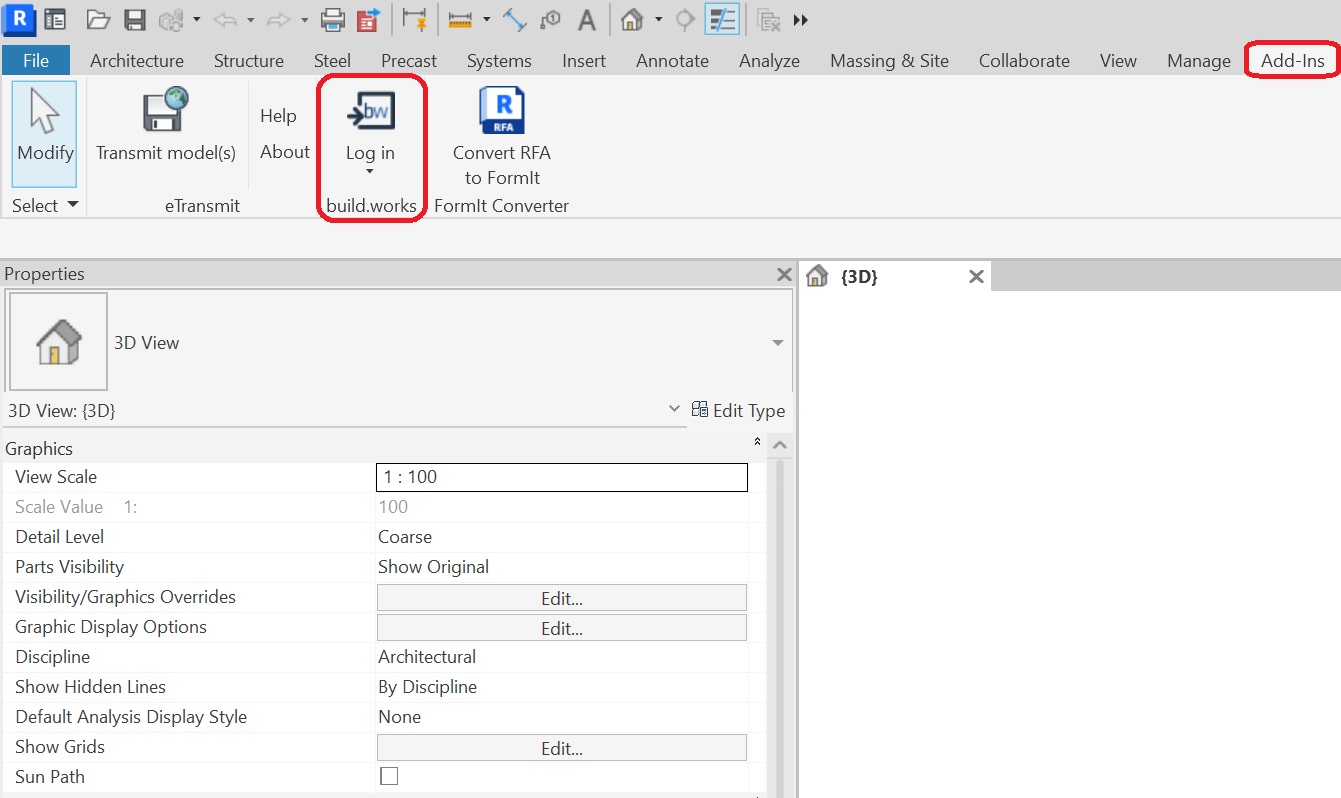
Task: Click the red Publish/Export icon
Action: coord(369,19)
